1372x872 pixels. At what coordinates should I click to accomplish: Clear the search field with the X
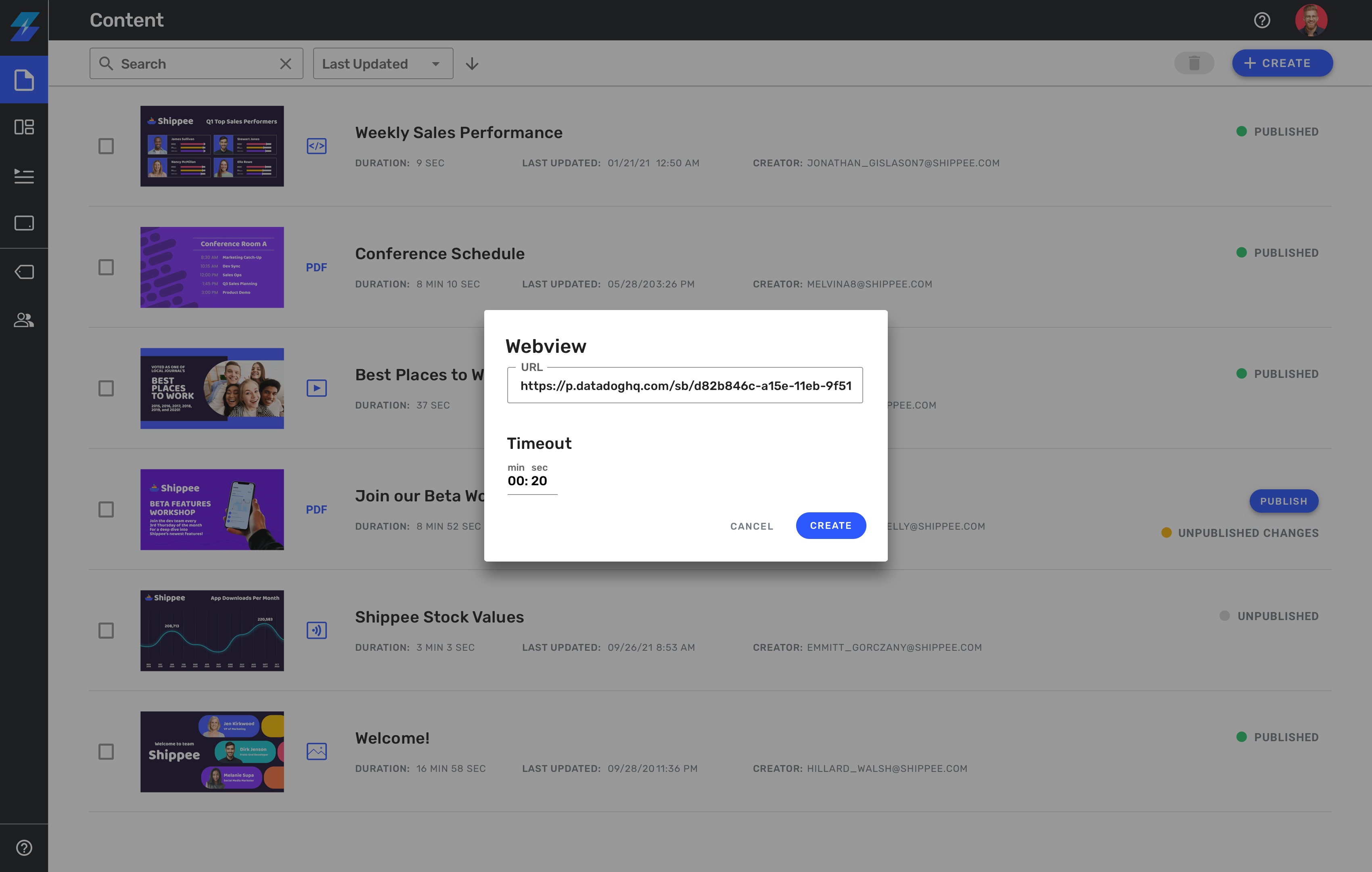coord(285,63)
